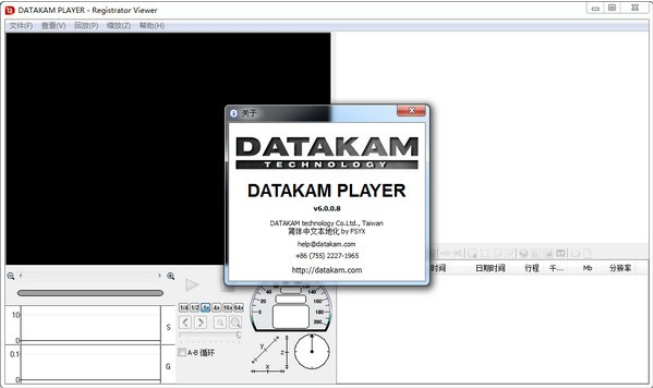This screenshot has width=653, height=388.
Task: Close the DATAKAM PLAYER main window
Action: 635,8
